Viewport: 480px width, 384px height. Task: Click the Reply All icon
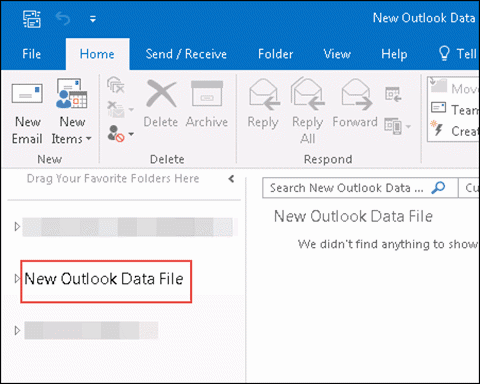[x=307, y=94]
